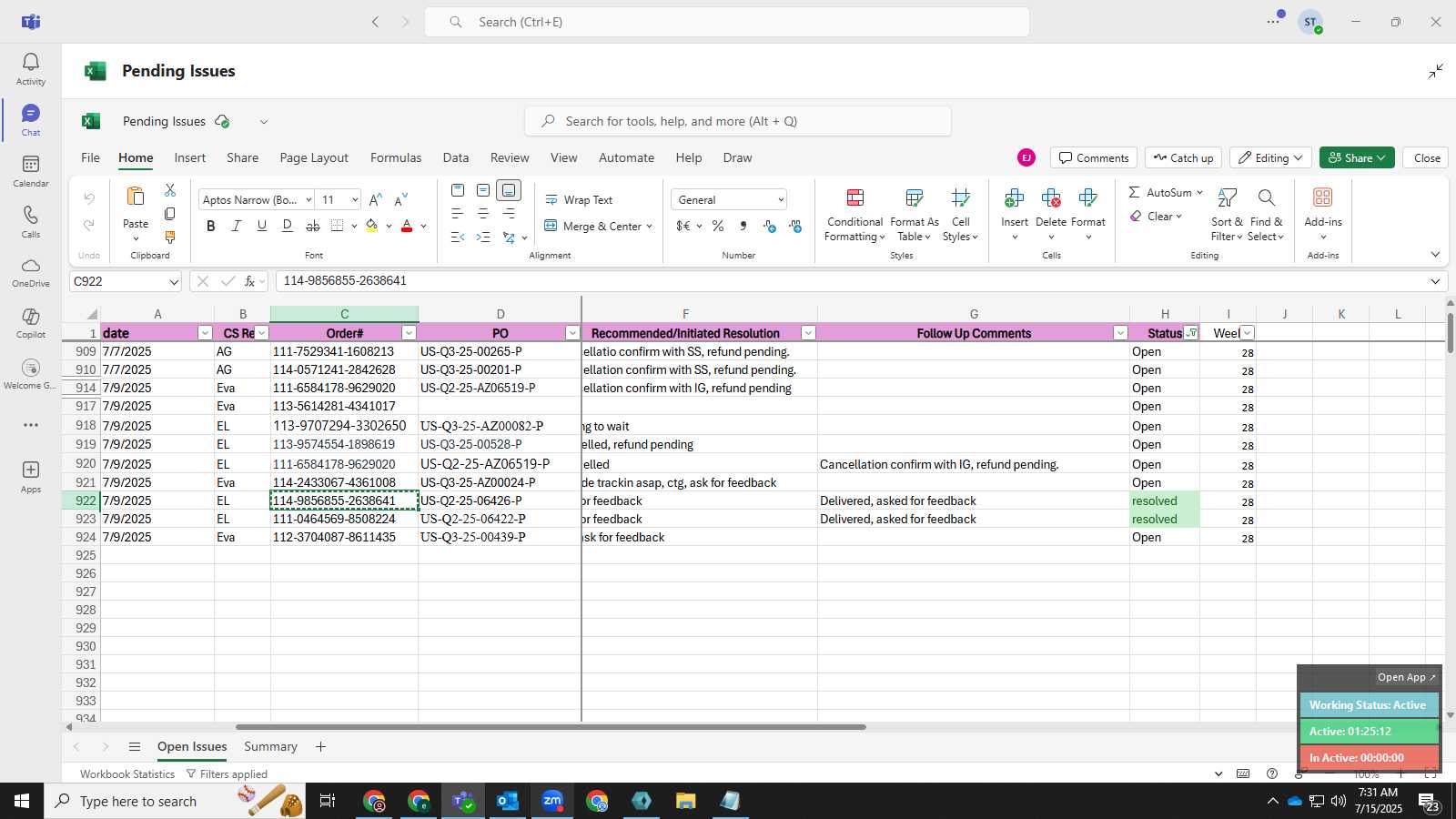Screen dimensions: 1456x819
Task: Apply double underline formatting
Action: 288,226
